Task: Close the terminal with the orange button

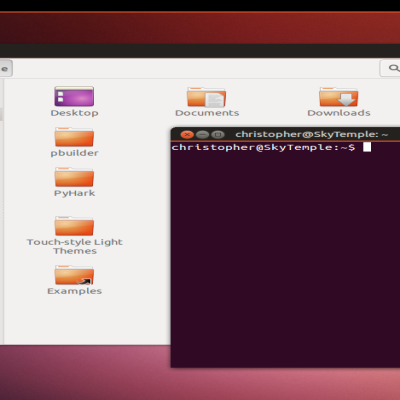Action: 187,135
